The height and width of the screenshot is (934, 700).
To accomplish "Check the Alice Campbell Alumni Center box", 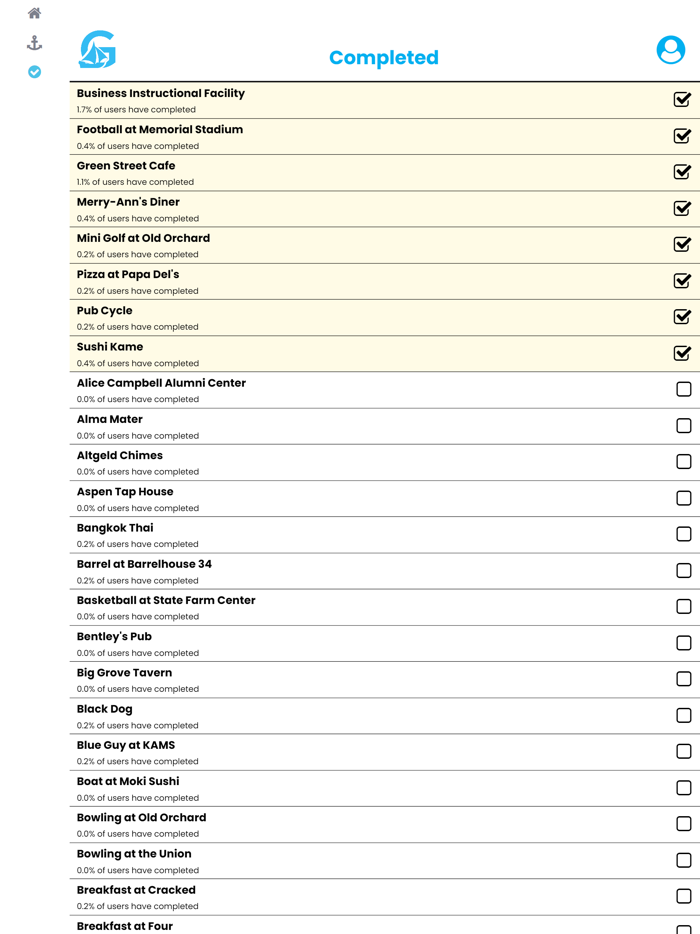I will (683, 390).
